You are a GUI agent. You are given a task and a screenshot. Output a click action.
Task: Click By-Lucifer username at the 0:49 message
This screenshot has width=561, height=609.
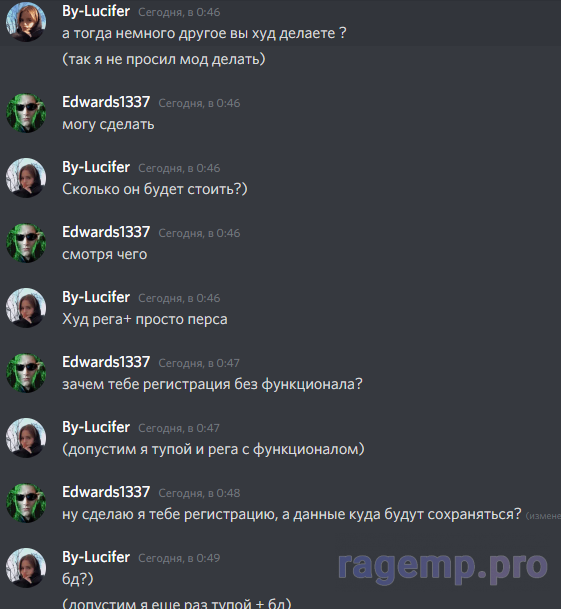click(x=96, y=557)
